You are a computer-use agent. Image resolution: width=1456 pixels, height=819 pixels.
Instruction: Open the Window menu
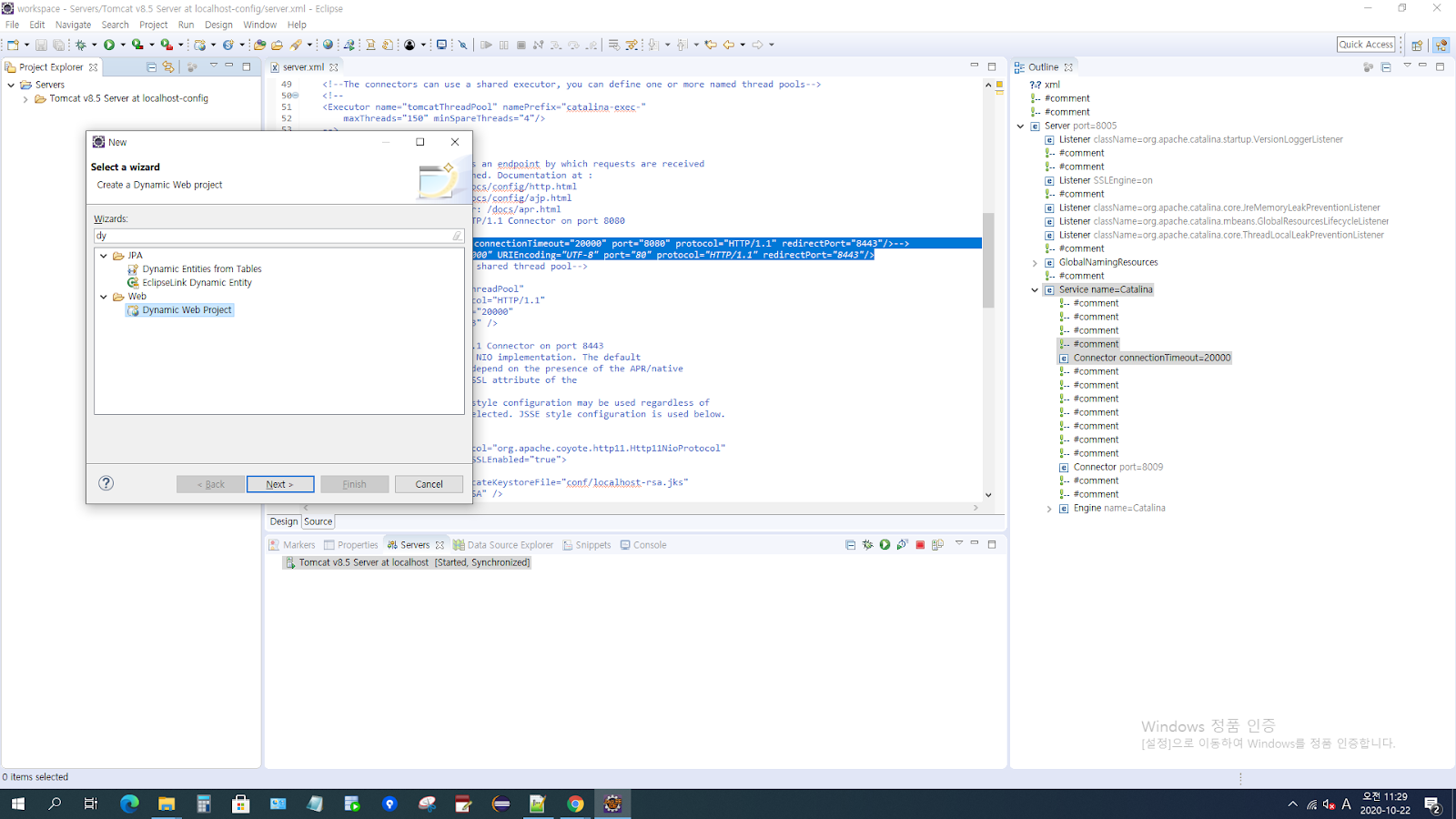coord(259,25)
